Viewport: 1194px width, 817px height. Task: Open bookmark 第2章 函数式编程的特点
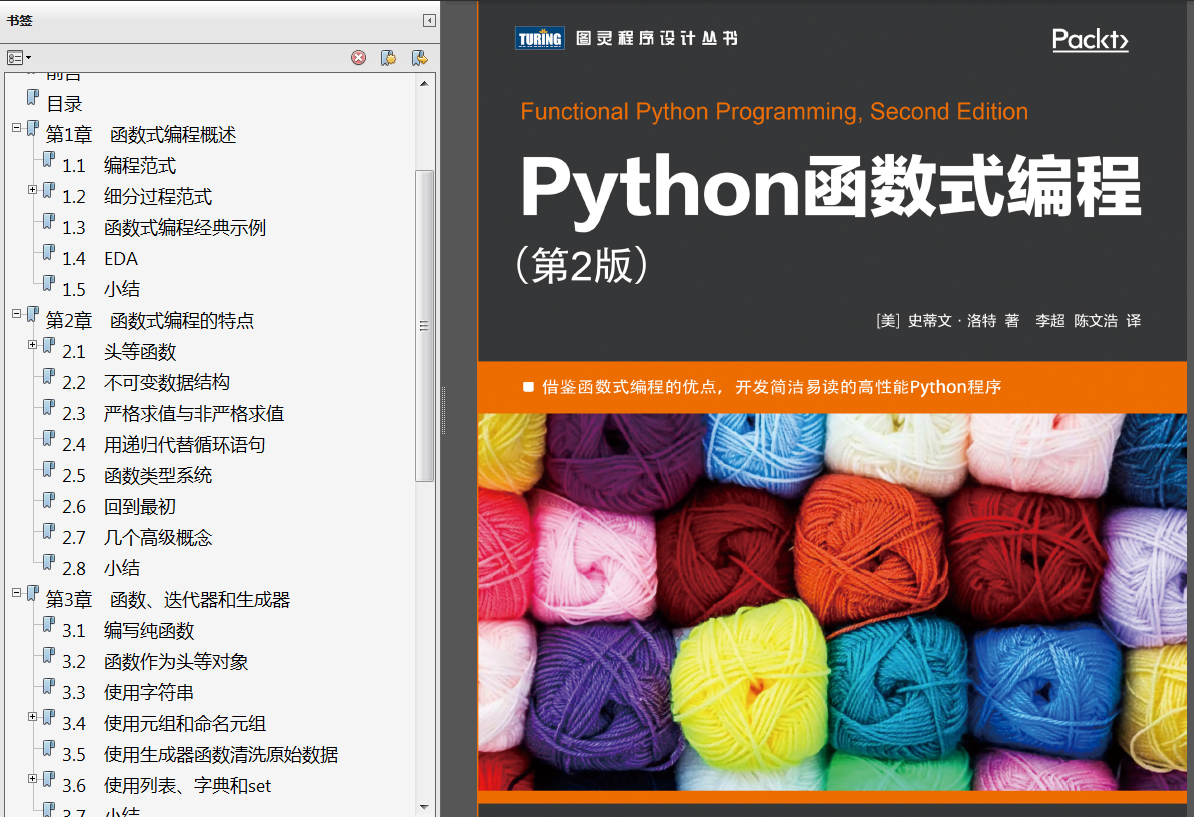click(x=150, y=321)
